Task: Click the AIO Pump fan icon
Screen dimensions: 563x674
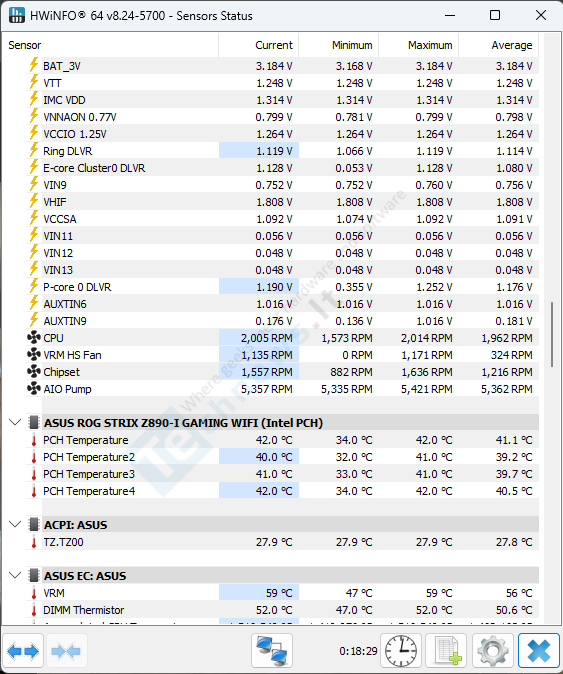Action: point(34,389)
